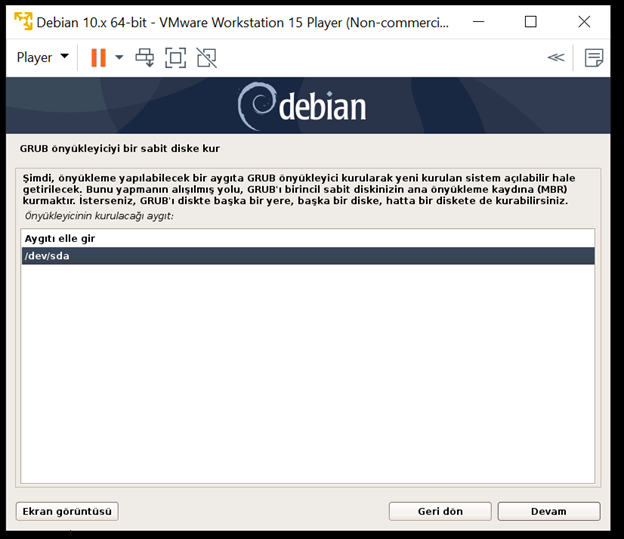Click the VMware Player logo icon
This screenshot has width=624, height=539.
[23, 21]
